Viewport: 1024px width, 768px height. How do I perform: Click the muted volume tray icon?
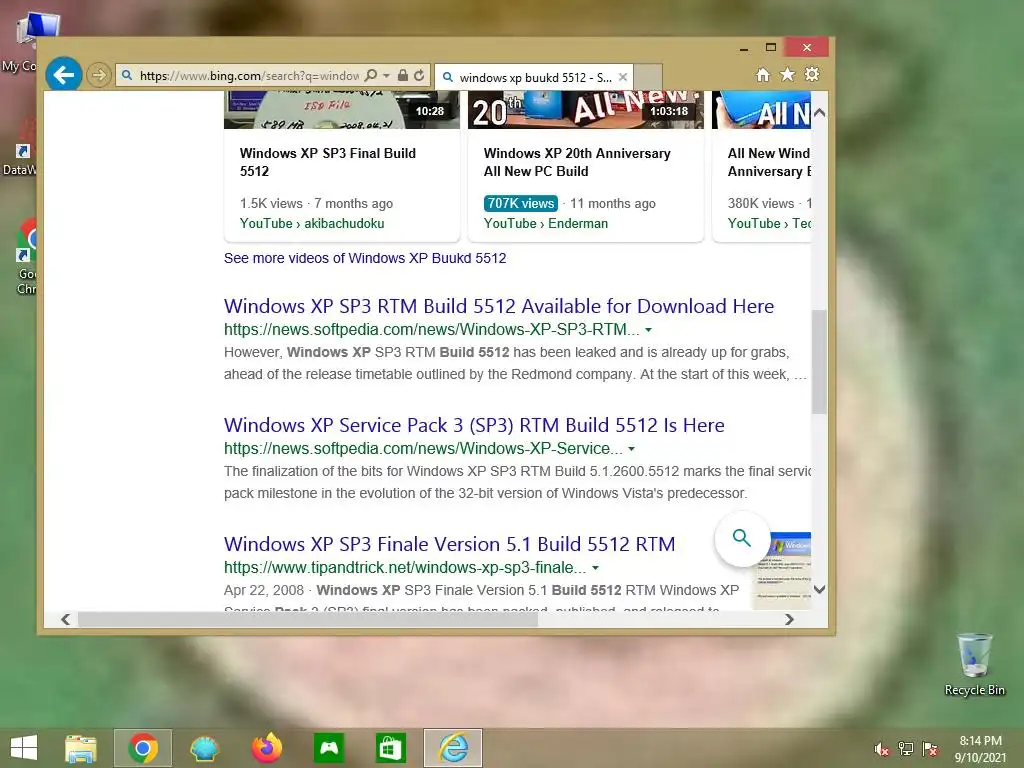click(882, 749)
